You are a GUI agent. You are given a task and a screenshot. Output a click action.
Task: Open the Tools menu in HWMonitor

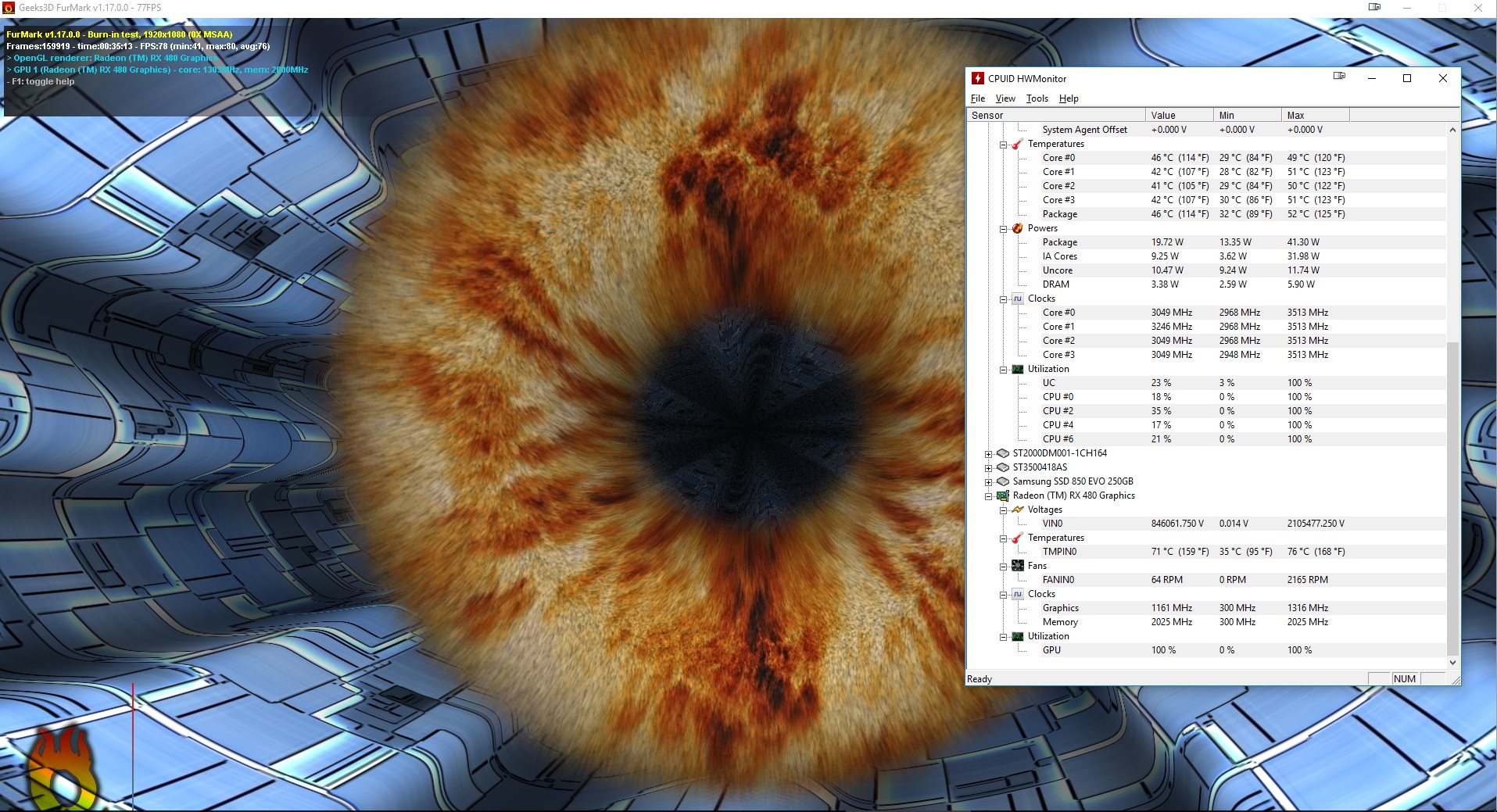(1037, 98)
